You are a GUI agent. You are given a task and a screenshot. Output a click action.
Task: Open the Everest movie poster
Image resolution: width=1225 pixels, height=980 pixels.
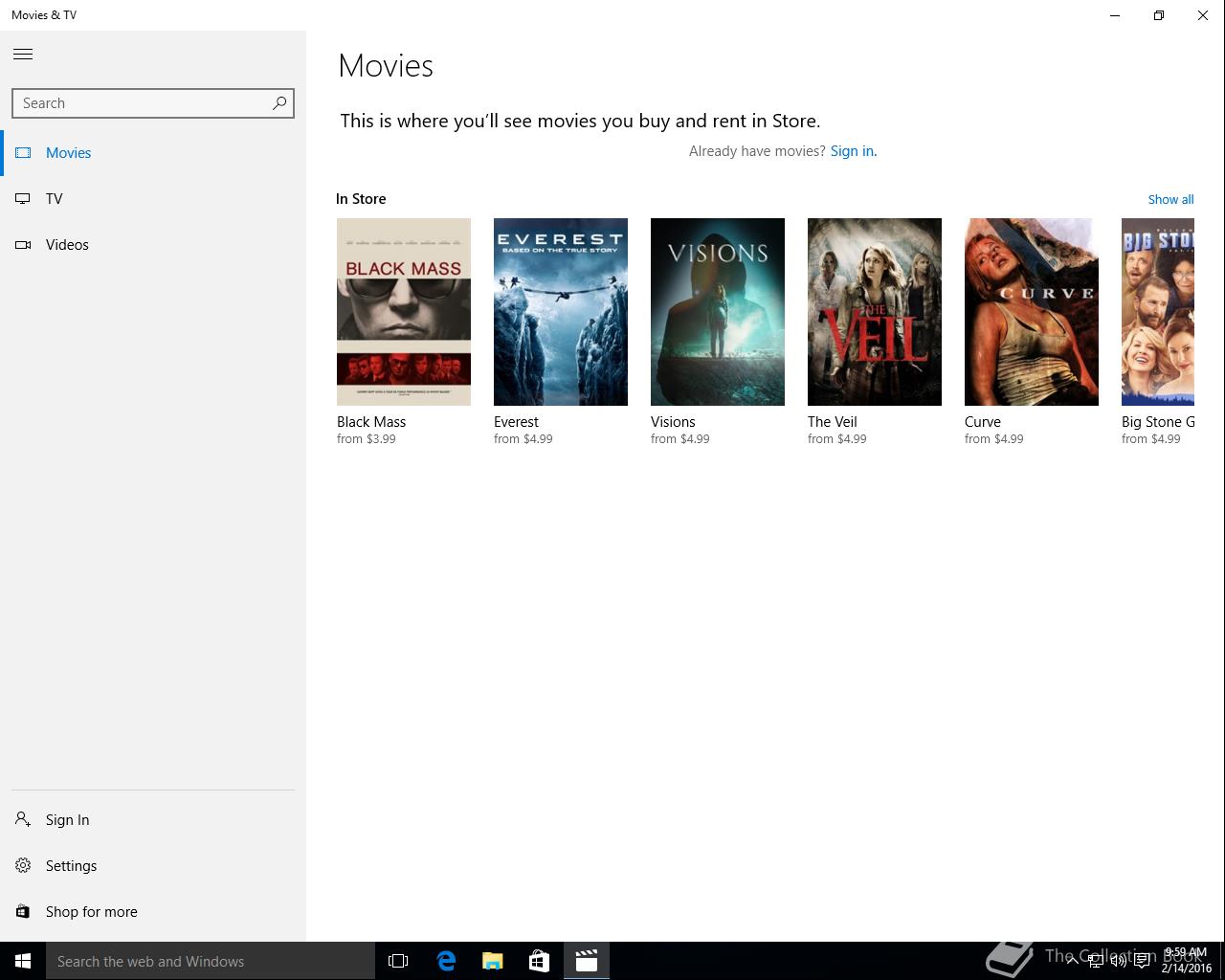click(x=561, y=312)
